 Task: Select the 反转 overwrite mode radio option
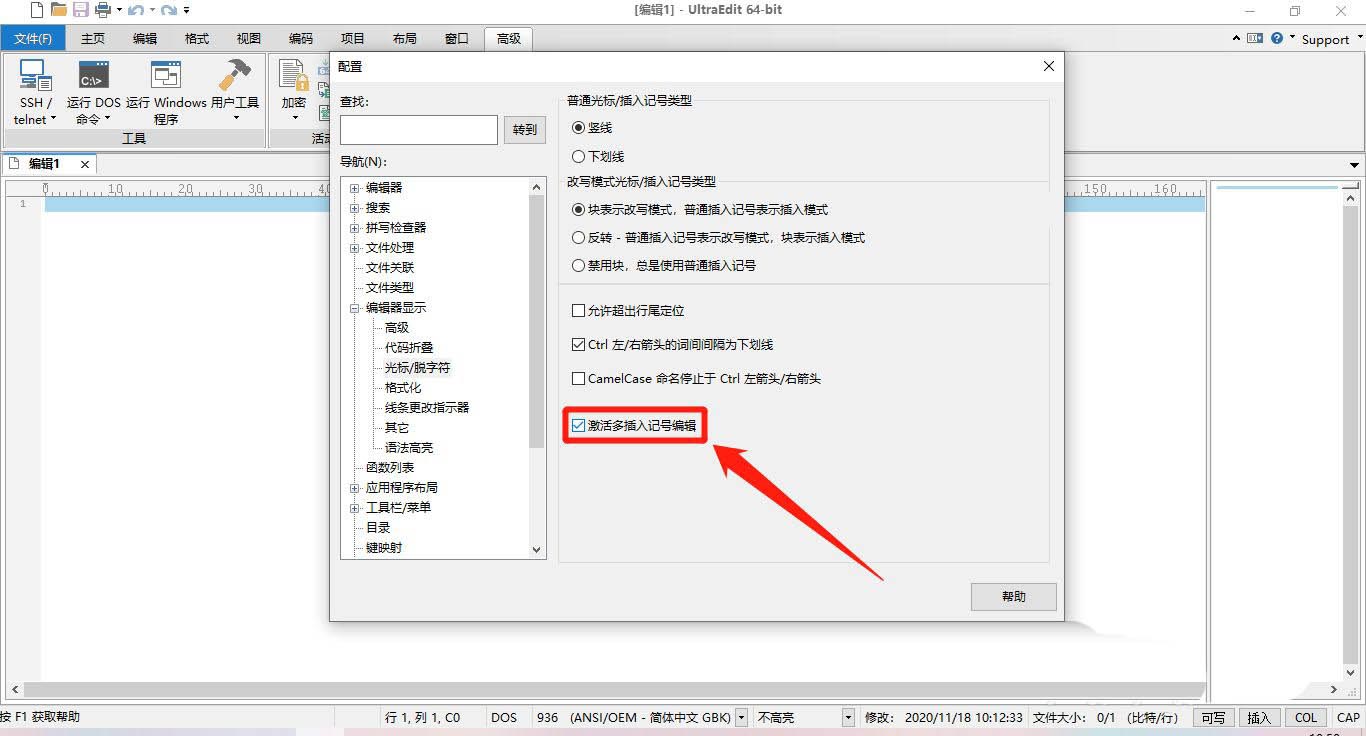[578, 238]
